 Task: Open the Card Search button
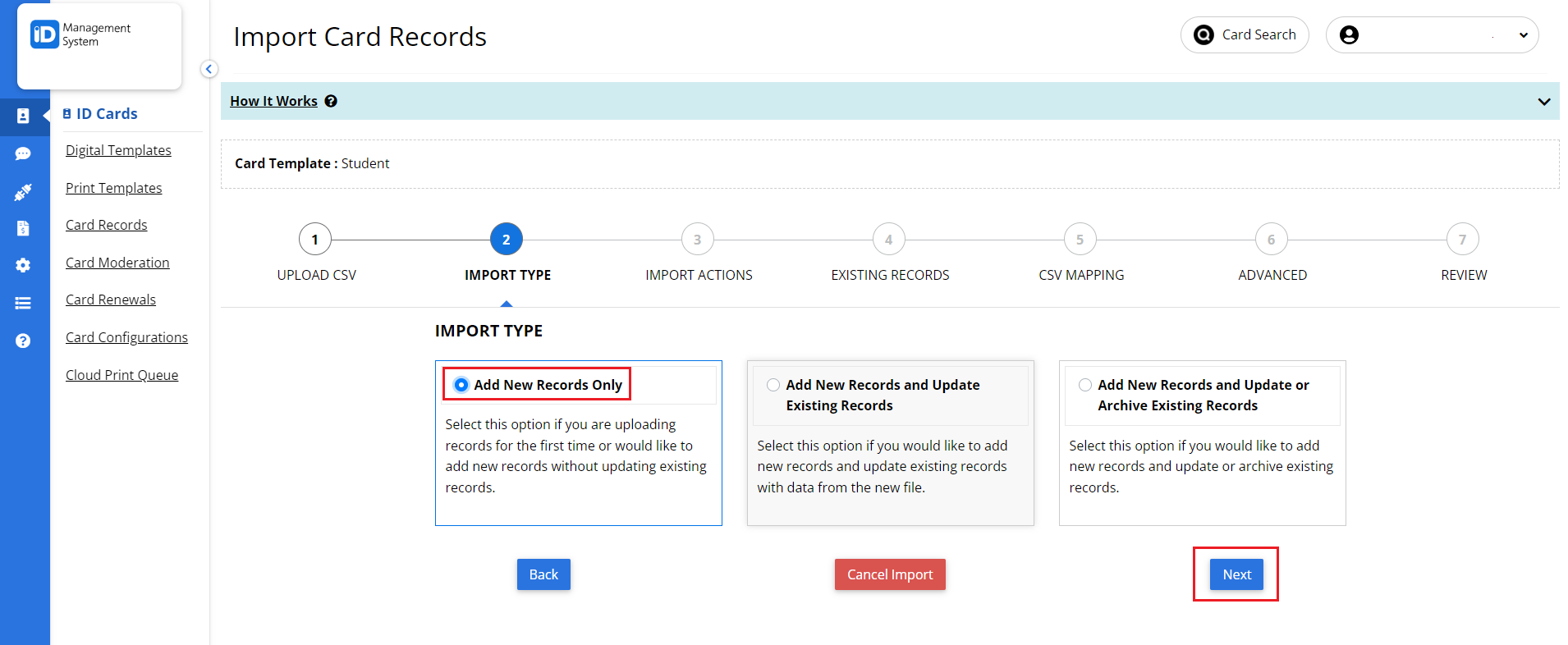[1245, 34]
